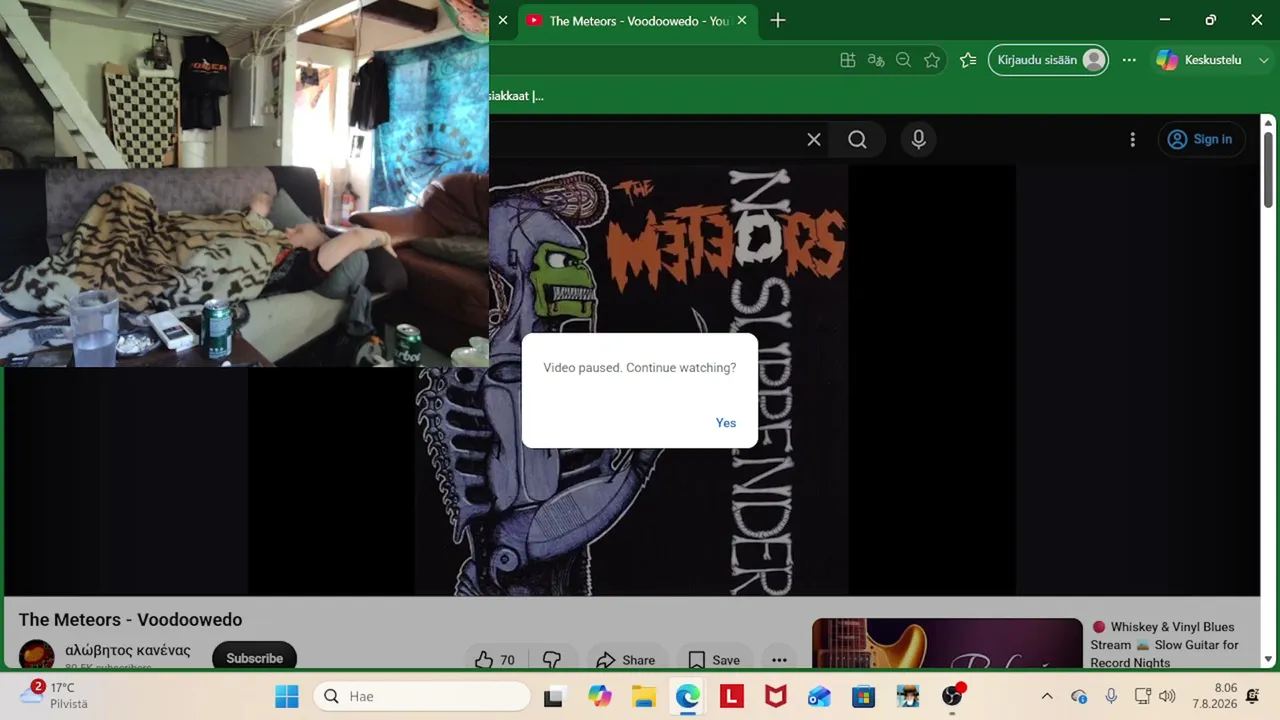Open the channel avatar below the video

[x=37, y=655]
